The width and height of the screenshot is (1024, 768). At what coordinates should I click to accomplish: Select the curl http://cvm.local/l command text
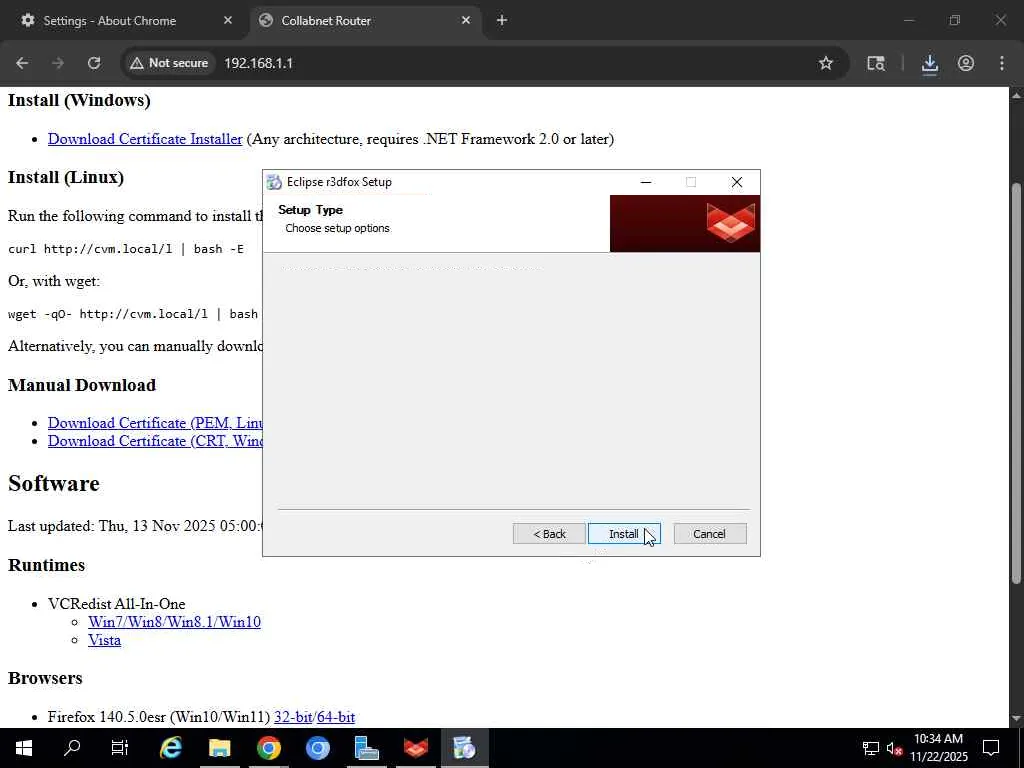pos(125,249)
